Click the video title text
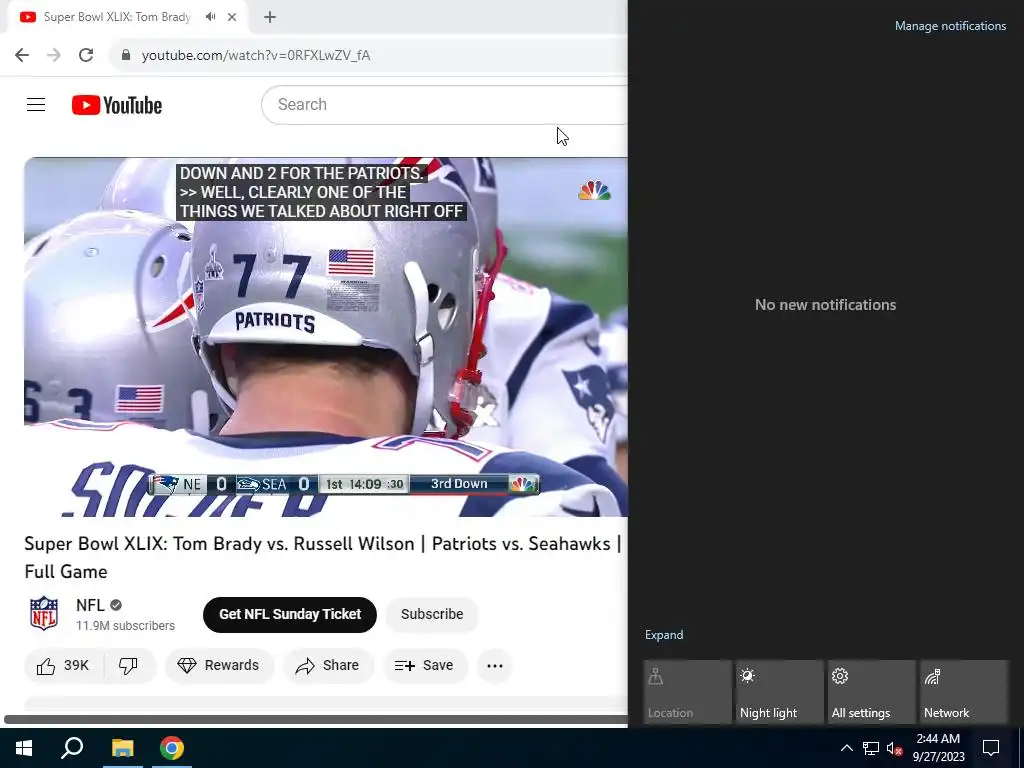Image resolution: width=1024 pixels, height=768 pixels. coord(323,557)
